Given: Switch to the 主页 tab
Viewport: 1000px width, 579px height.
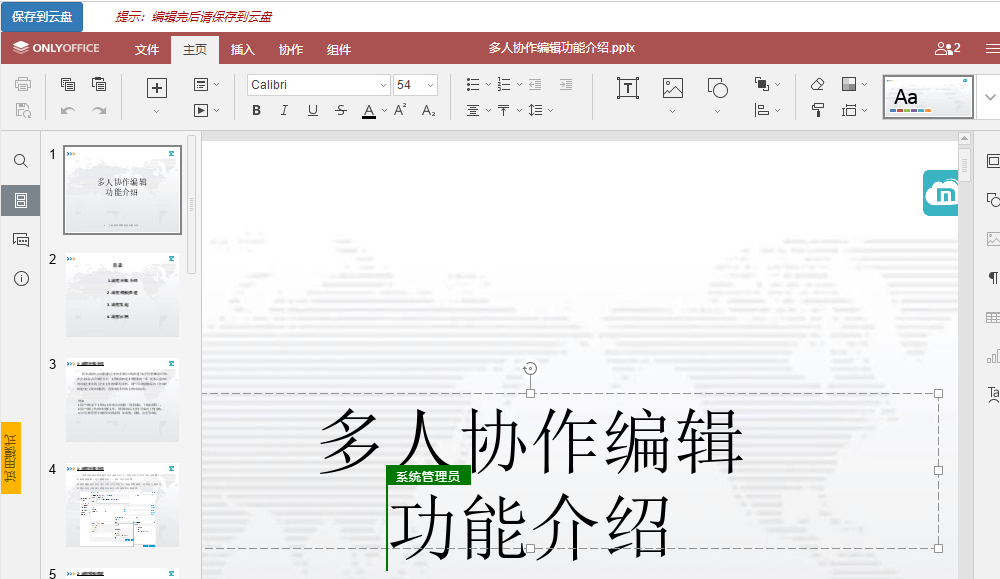Looking at the screenshot, I should point(195,50).
